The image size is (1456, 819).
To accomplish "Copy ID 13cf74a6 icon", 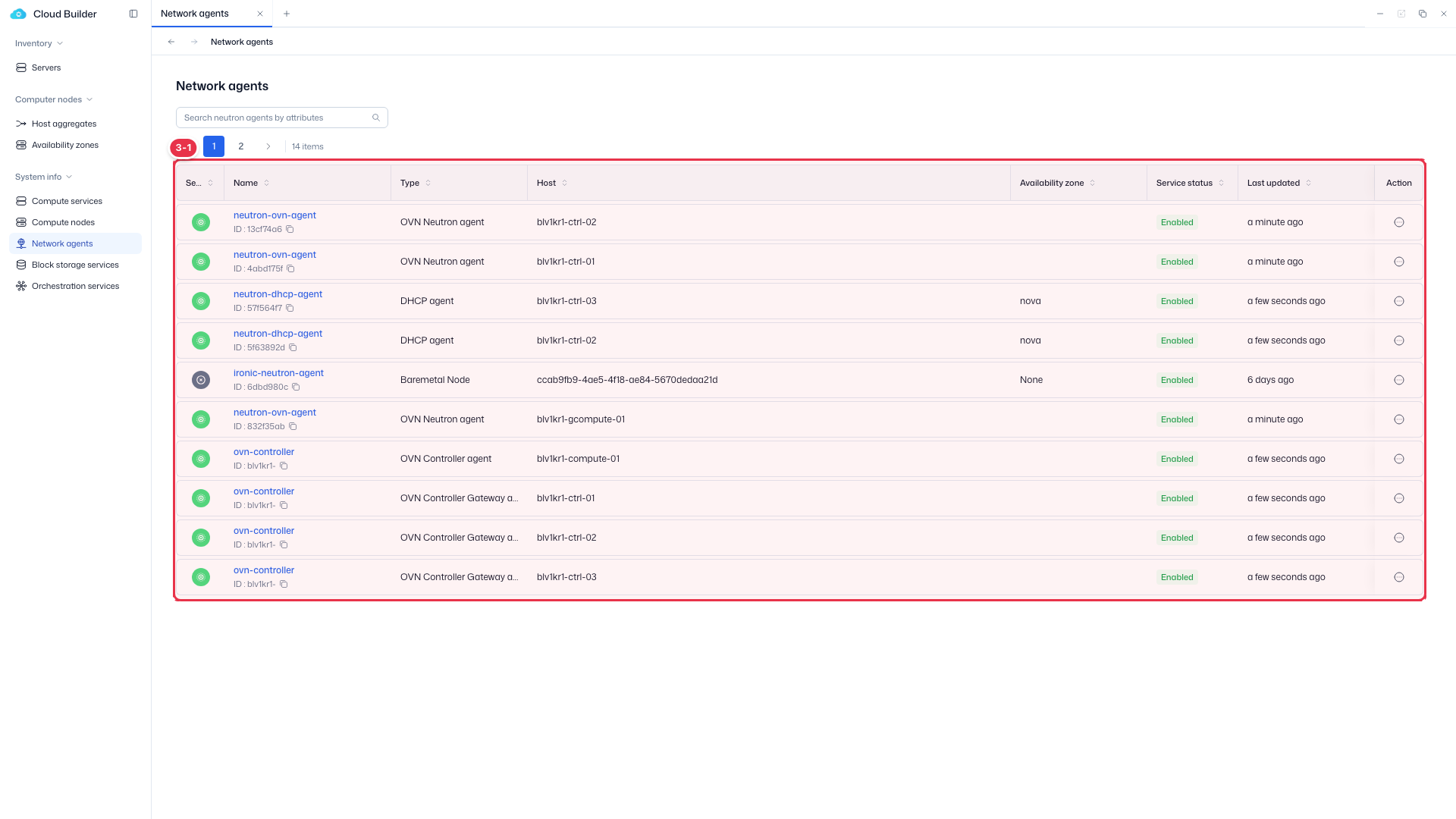I will coord(290,229).
